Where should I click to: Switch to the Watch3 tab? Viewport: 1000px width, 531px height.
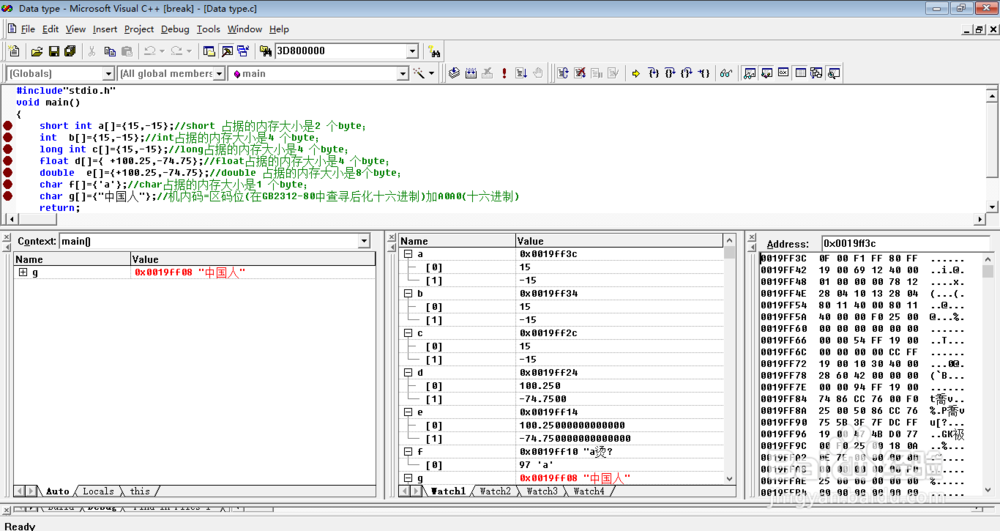coord(542,491)
